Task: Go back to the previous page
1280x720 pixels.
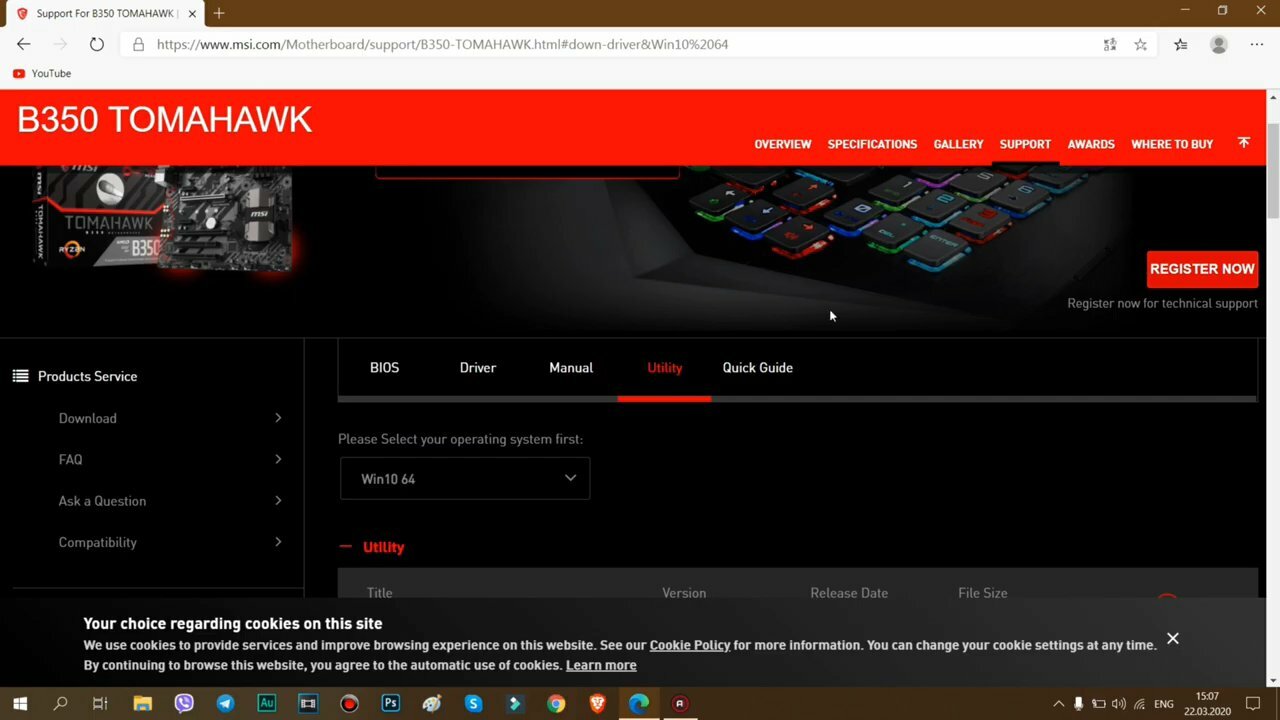Action: 24,44
